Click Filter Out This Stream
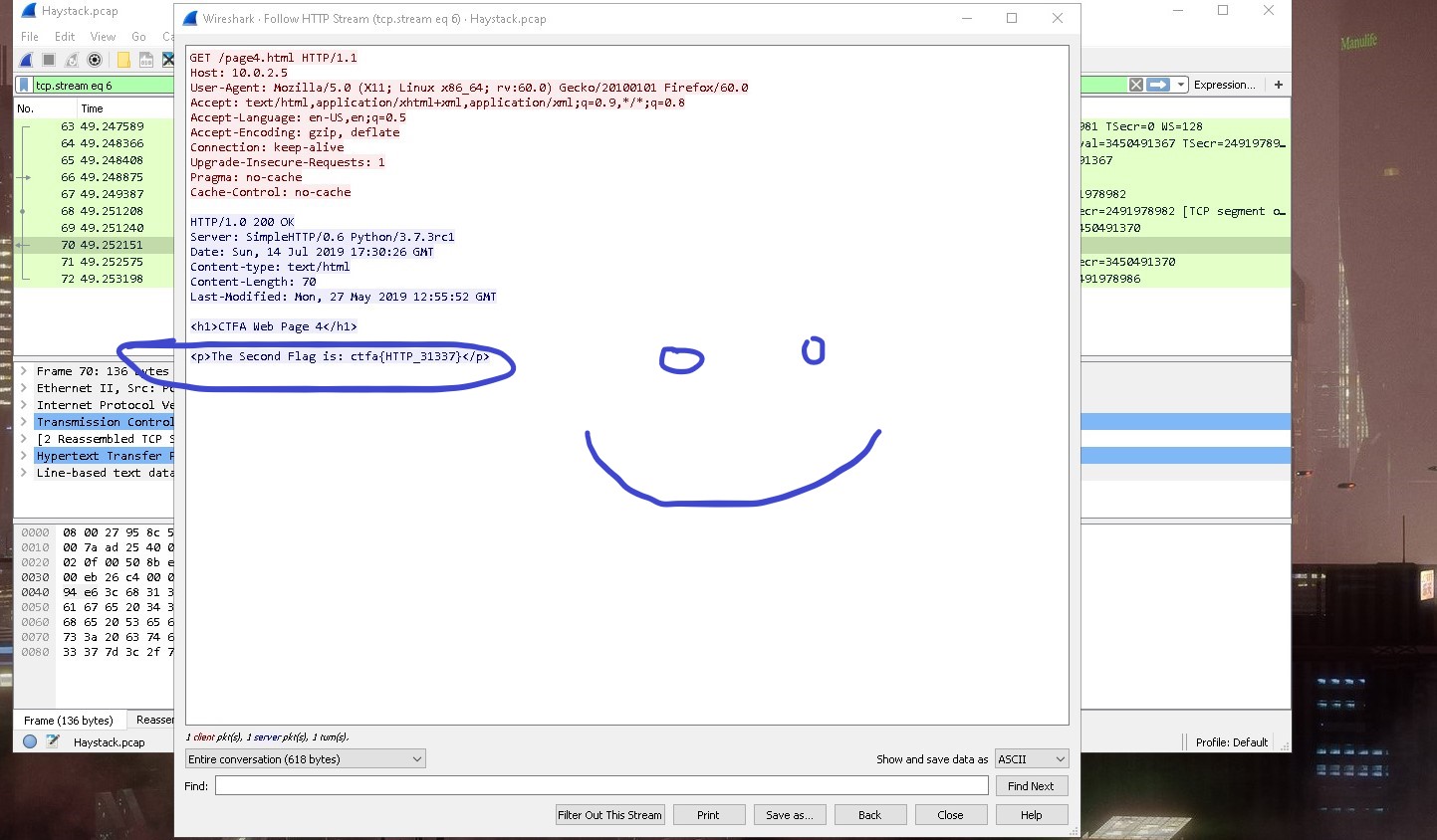The width and height of the screenshot is (1437, 840). 609,814
